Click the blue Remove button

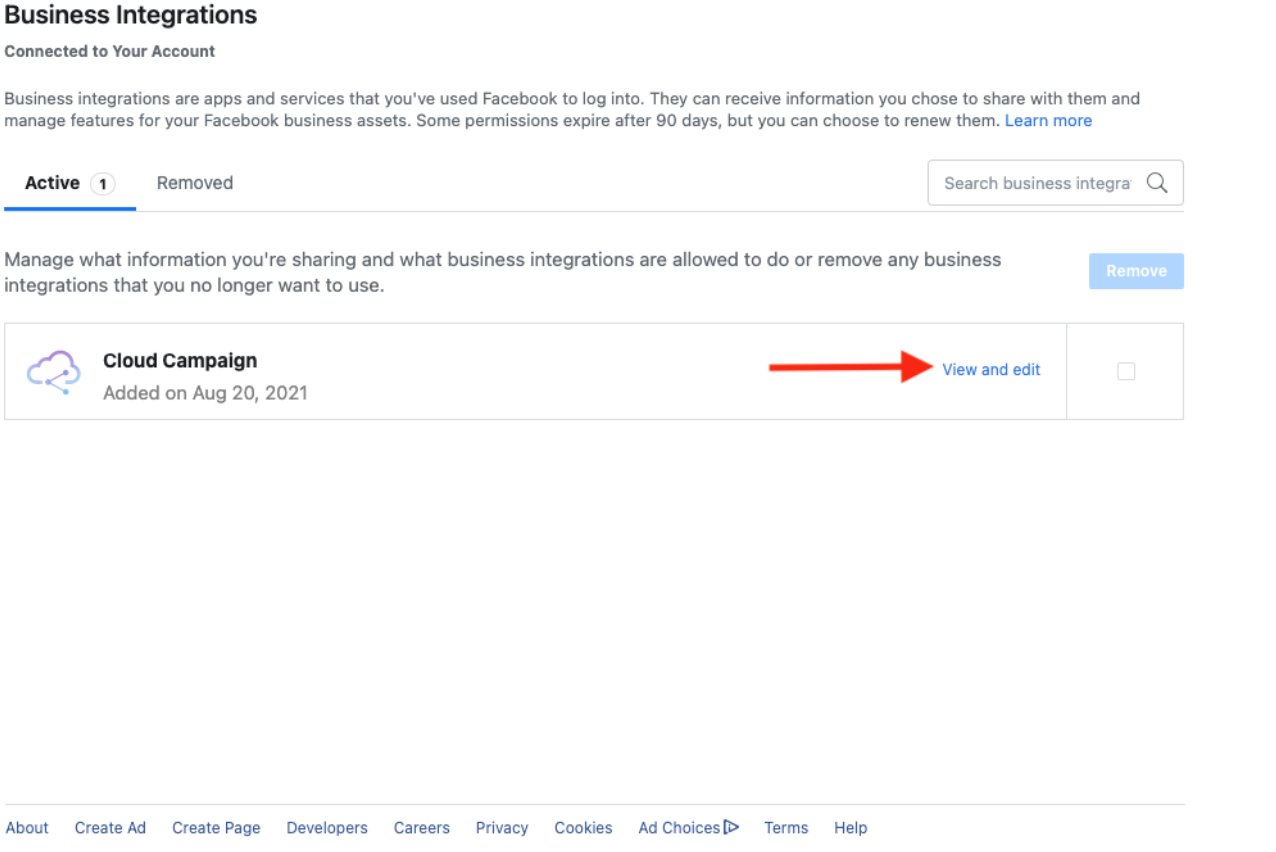(x=1136, y=271)
